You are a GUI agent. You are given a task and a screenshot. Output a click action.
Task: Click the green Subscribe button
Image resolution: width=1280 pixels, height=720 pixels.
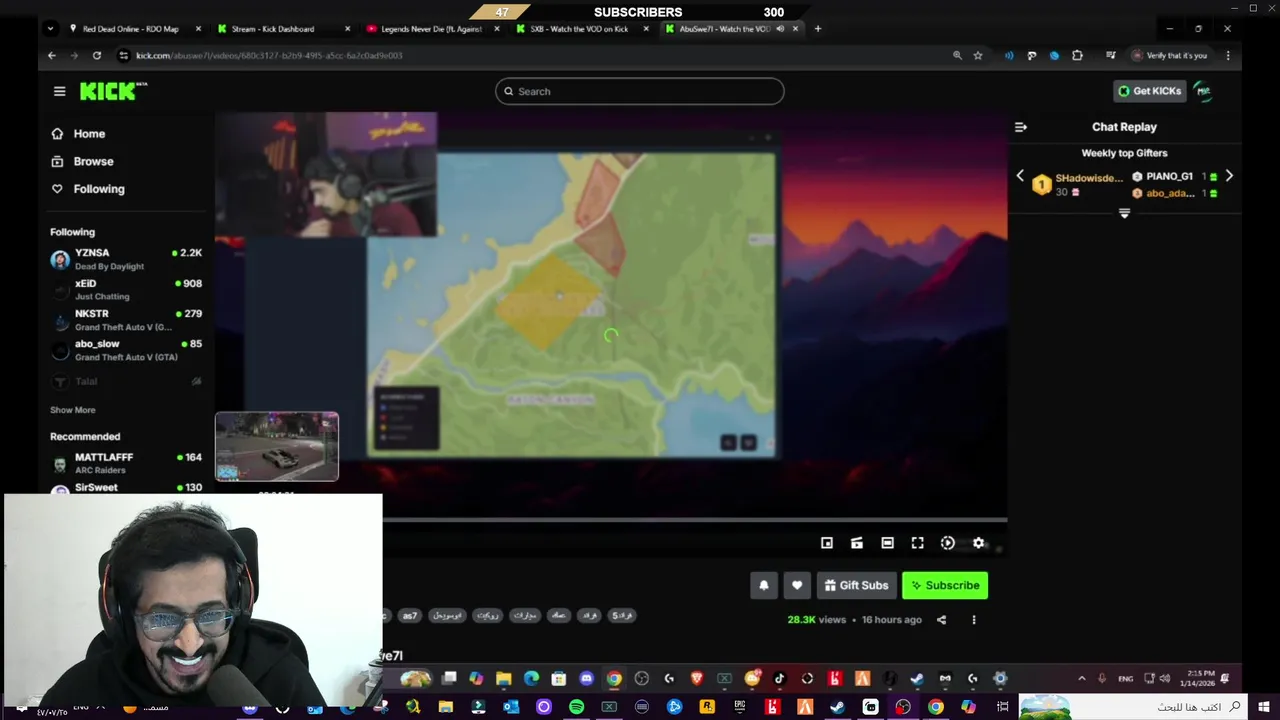coord(945,586)
